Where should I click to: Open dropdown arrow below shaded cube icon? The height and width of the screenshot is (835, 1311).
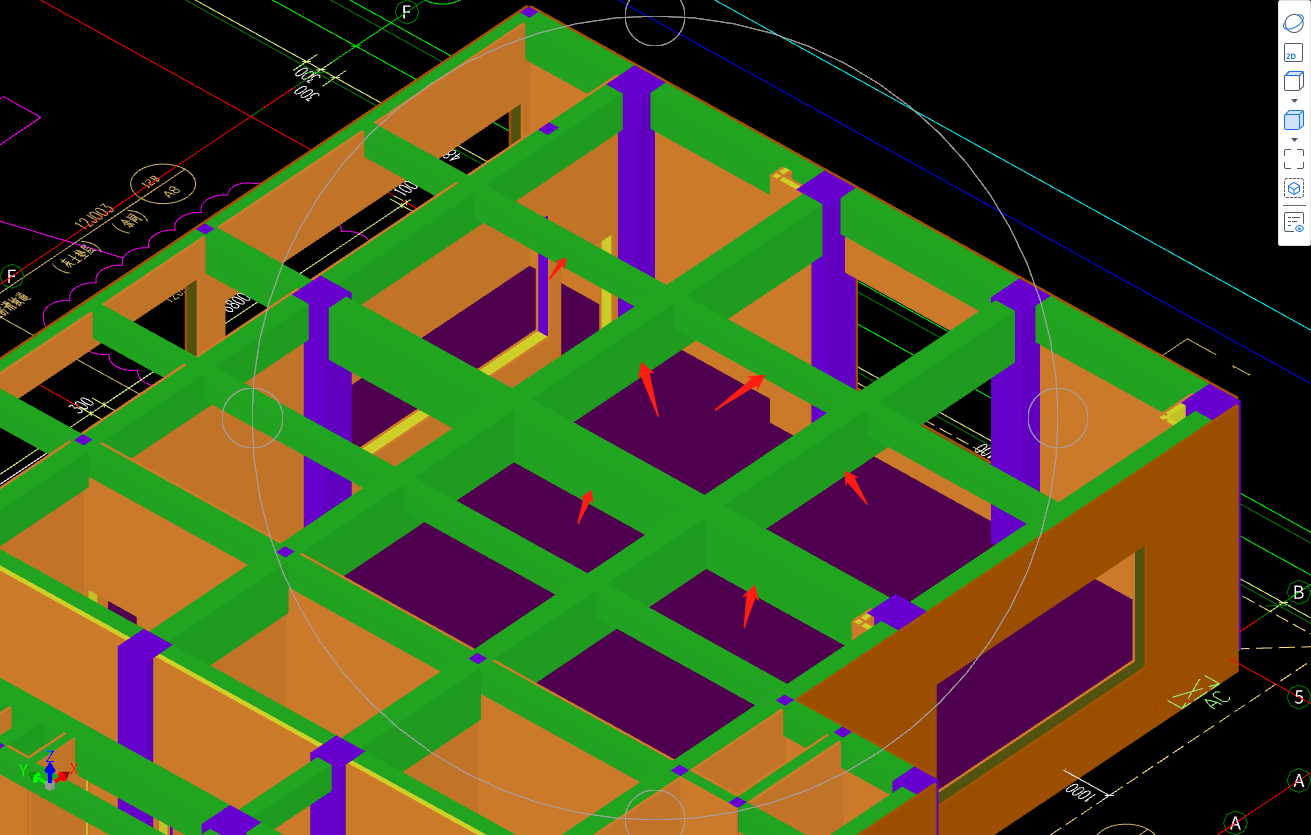coord(1294,140)
